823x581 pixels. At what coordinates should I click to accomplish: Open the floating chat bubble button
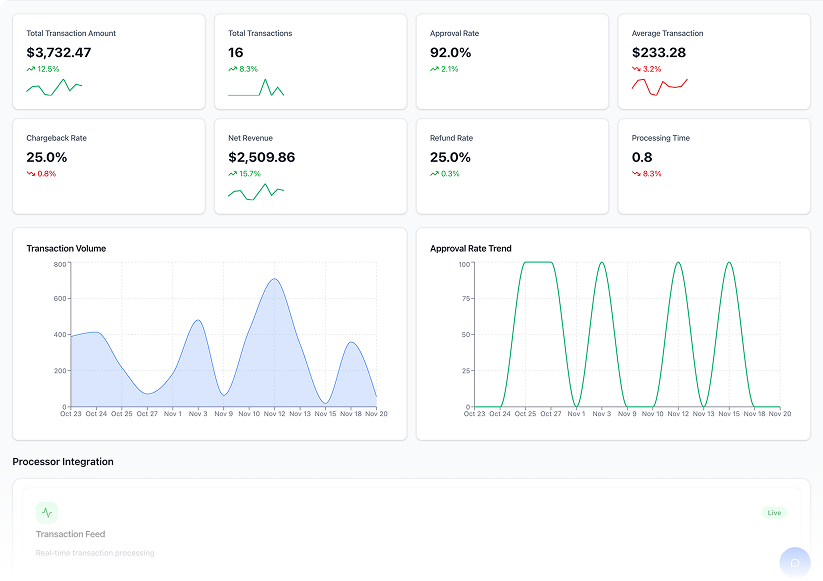pyautogui.click(x=795, y=562)
